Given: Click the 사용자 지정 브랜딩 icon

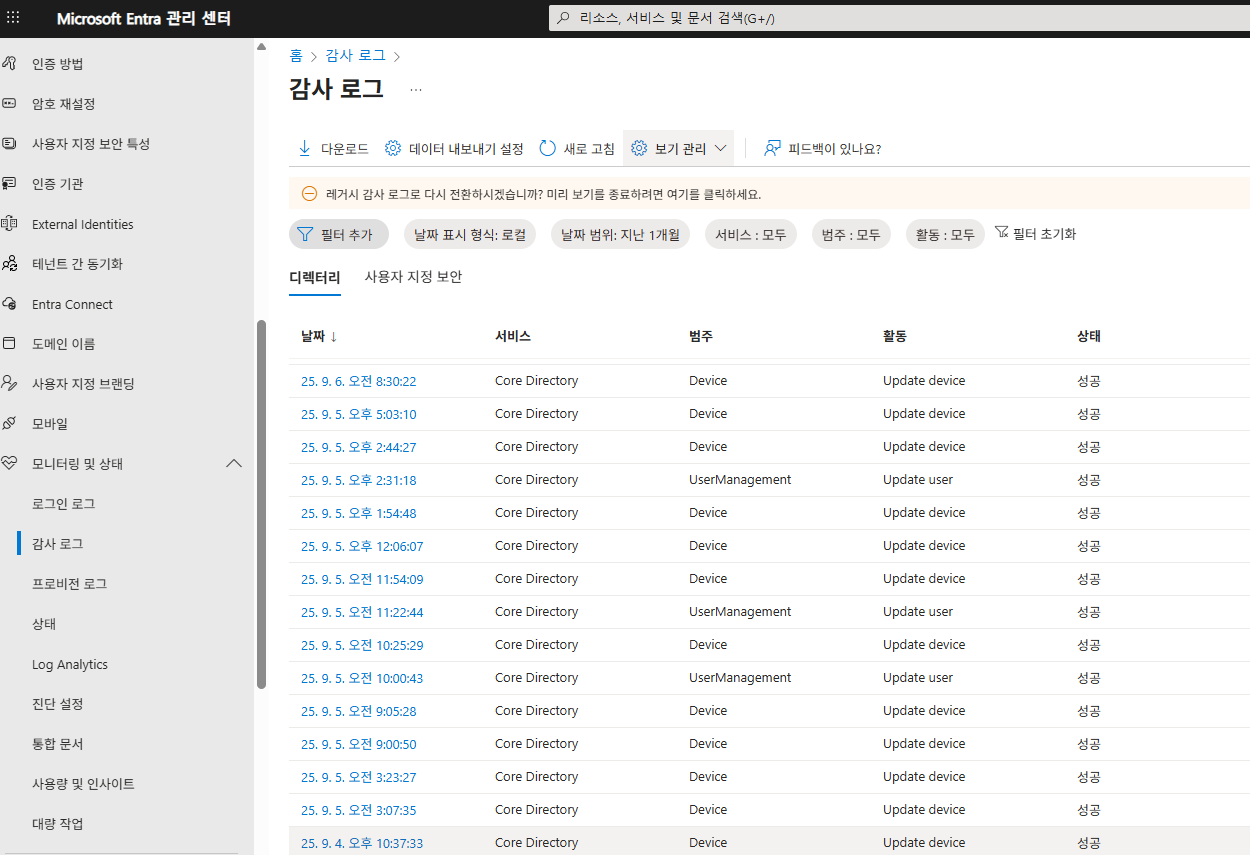Looking at the screenshot, I should 9,384.
